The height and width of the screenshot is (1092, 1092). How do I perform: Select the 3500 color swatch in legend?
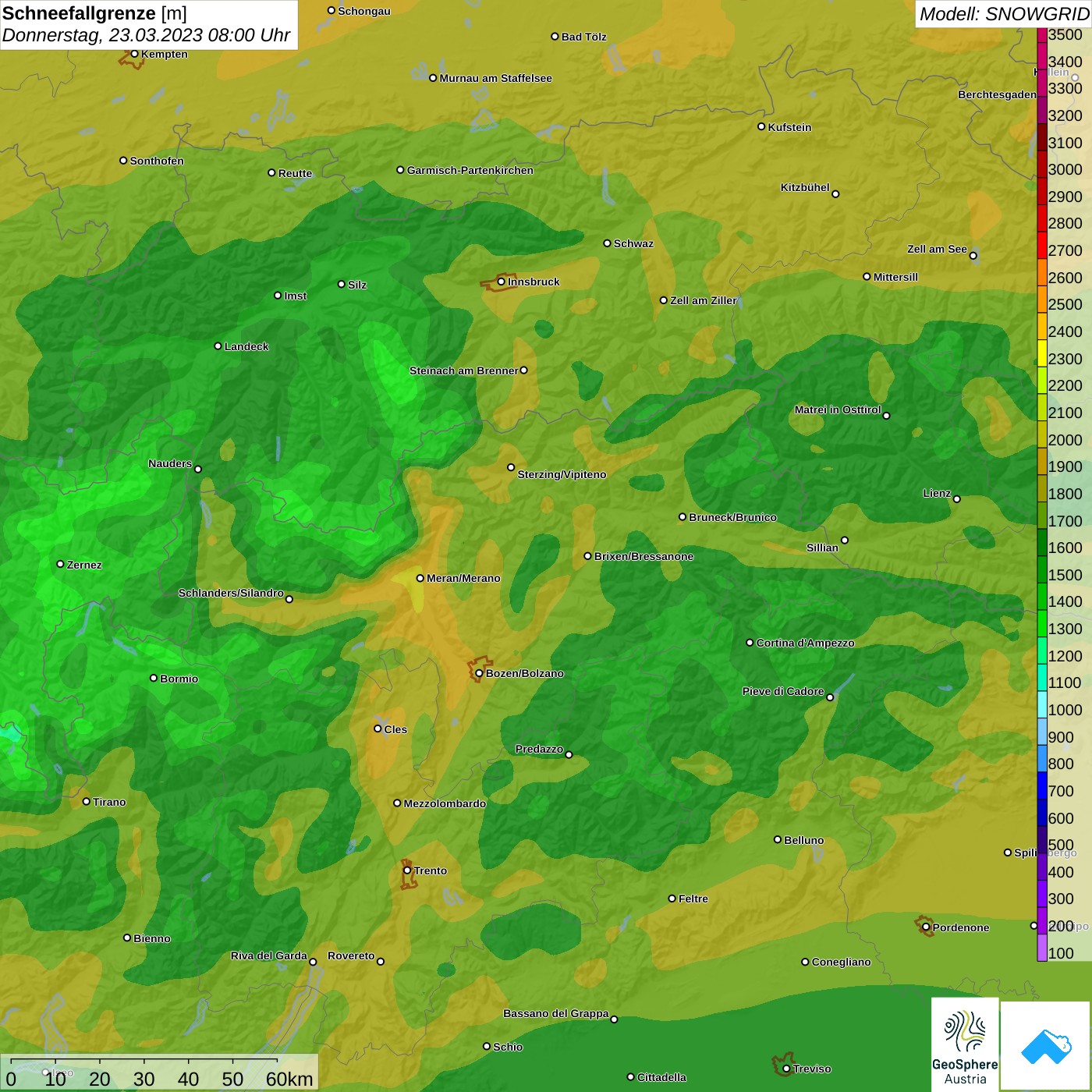pyautogui.click(x=1042, y=35)
